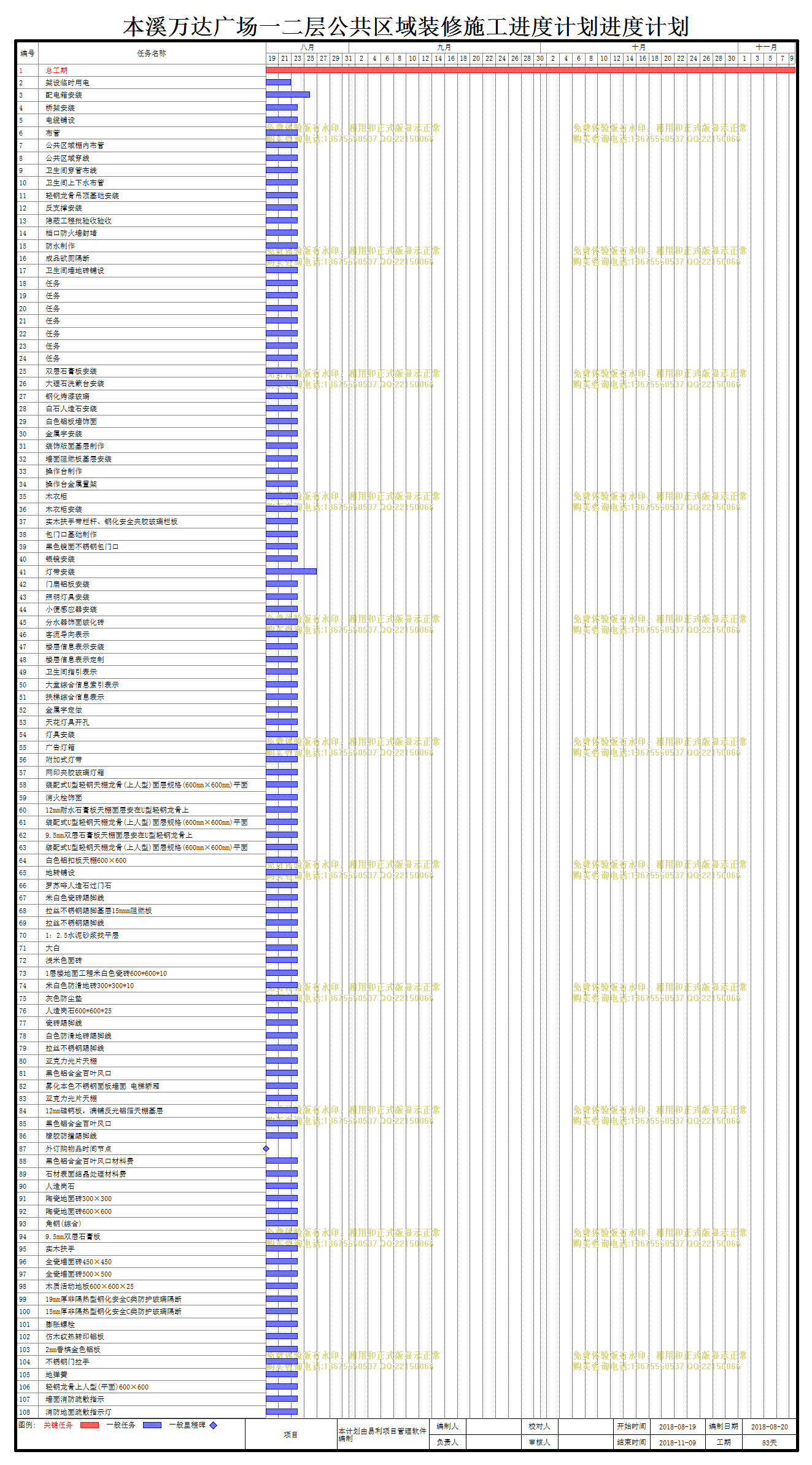Click the 编制人 footer cell

click(447, 1426)
